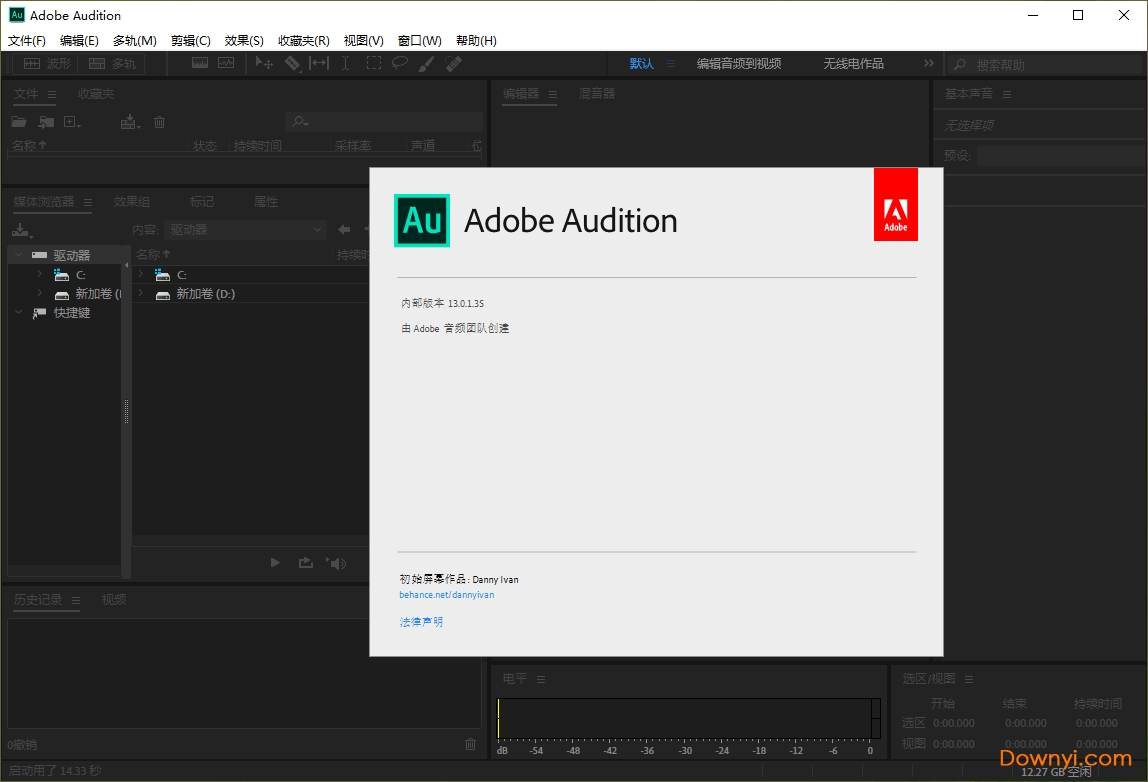Switch to the 混音器 tab

pyautogui.click(x=597, y=94)
